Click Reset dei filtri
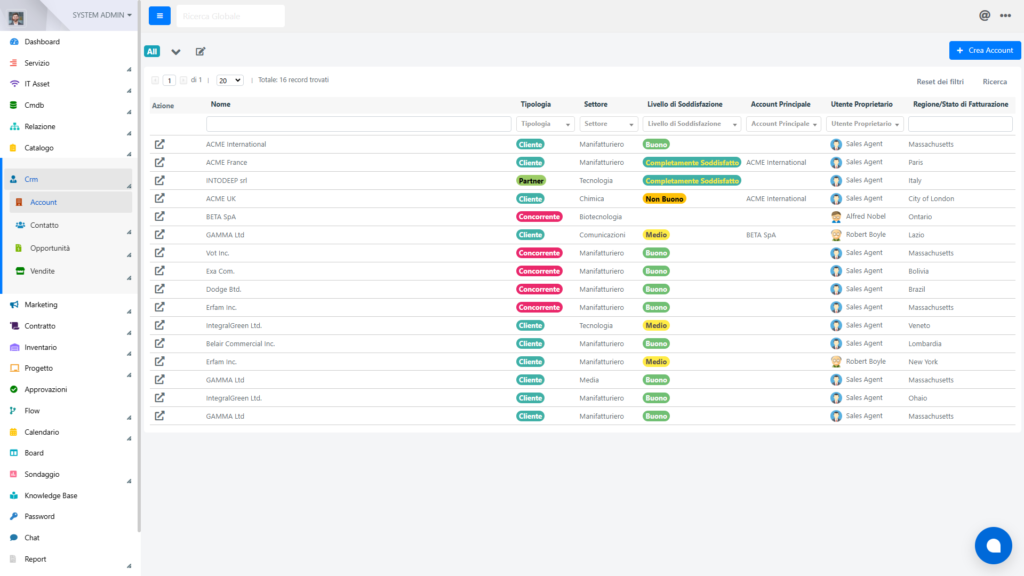This screenshot has width=1024, height=576. coord(939,82)
